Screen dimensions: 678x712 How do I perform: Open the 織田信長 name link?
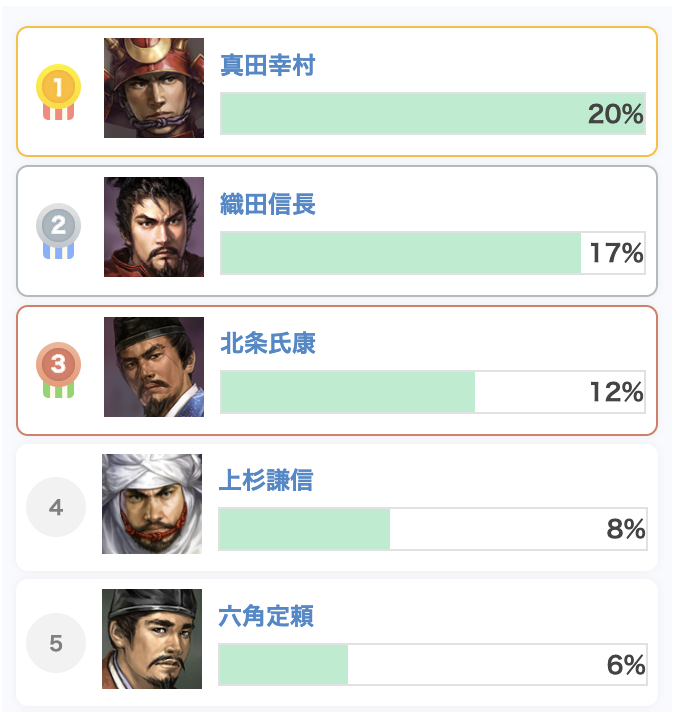(268, 205)
